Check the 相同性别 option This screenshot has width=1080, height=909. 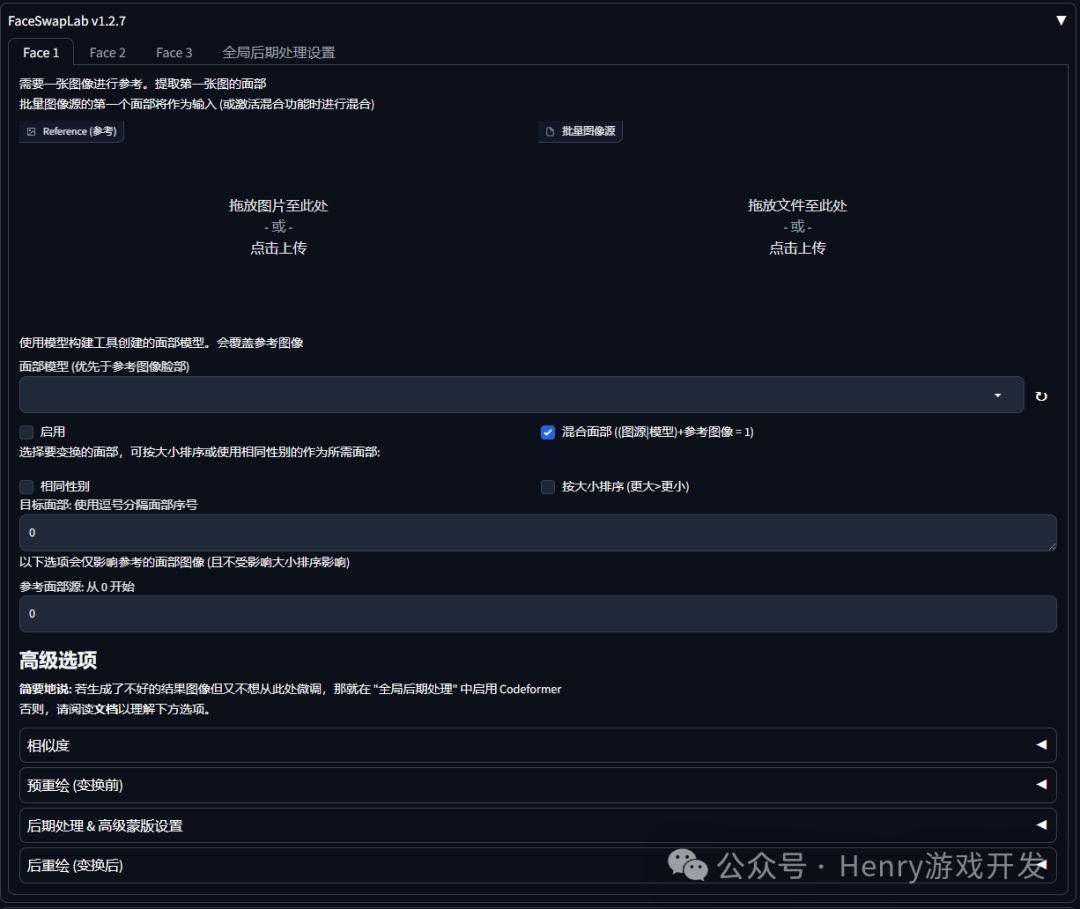pyautogui.click(x=26, y=486)
